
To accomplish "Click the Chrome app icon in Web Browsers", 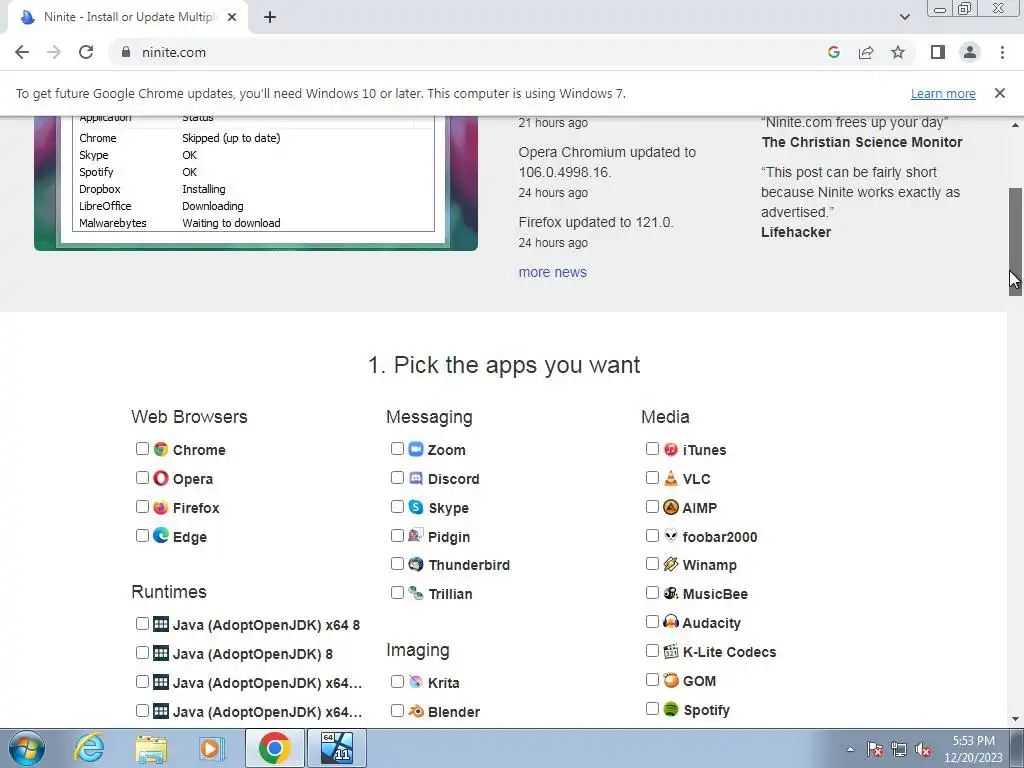I will (x=161, y=449).
